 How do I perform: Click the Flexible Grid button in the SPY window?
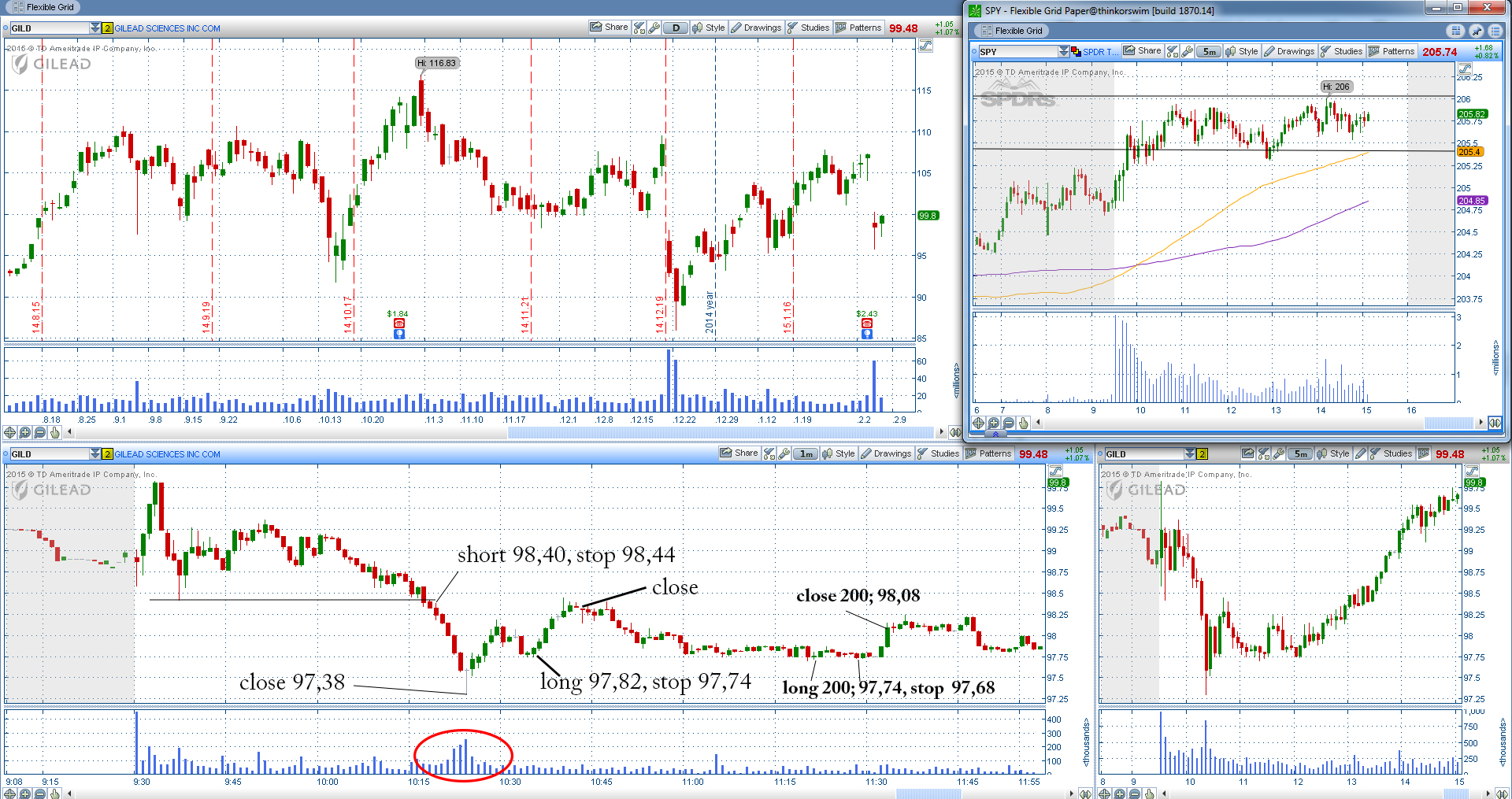tap(1012, 31)
